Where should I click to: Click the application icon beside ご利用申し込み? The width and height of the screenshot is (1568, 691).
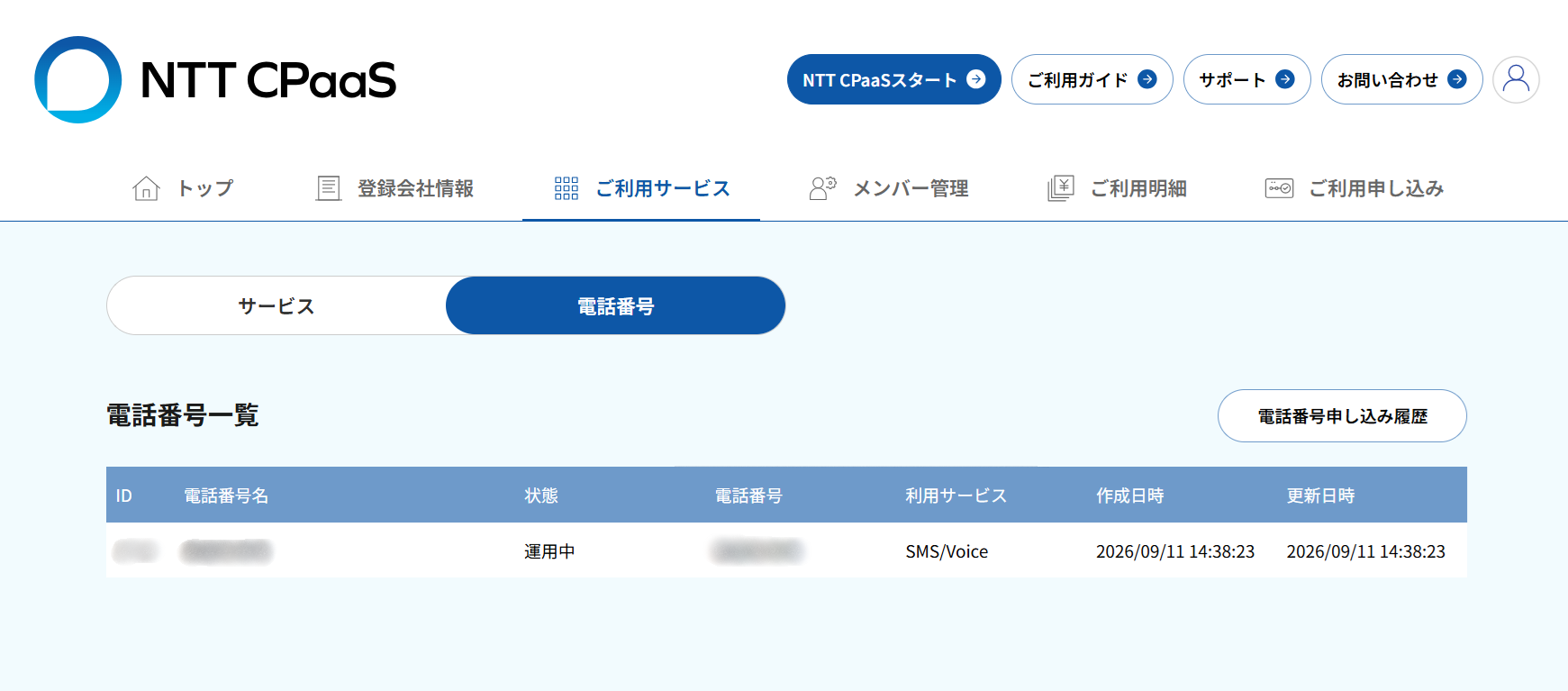1279,188
